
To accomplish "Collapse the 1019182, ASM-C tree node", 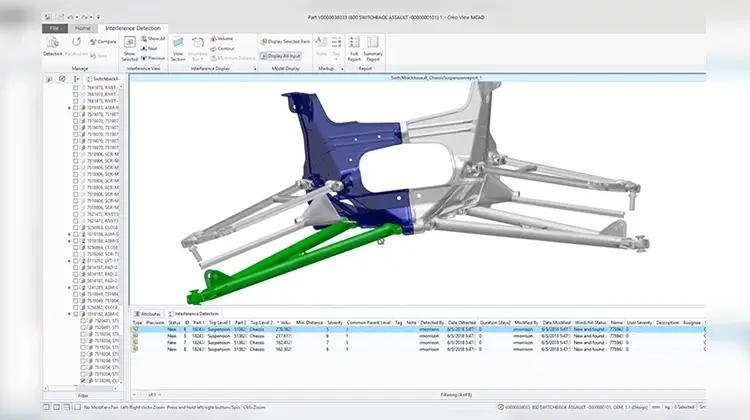I will (69, 314).
